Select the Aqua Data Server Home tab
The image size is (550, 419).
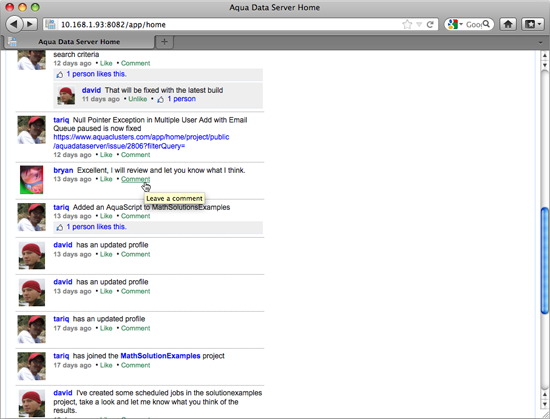tap(79, 42)
